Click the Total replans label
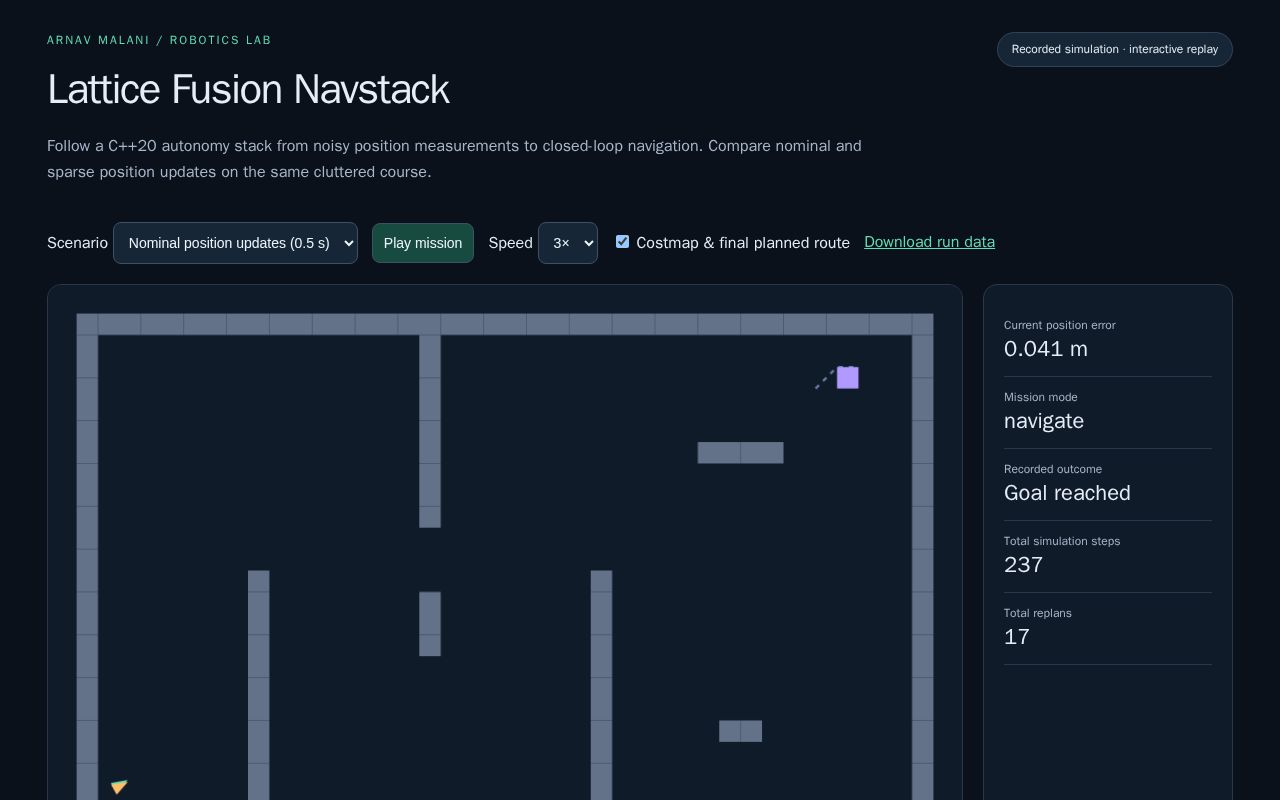Screen dimensions: 1280x800 tap(1038, 613)
